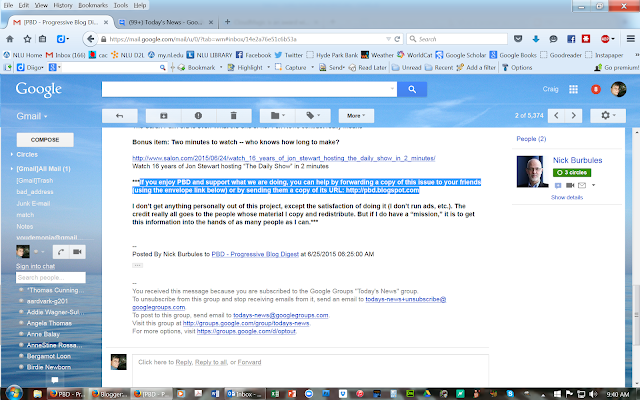
Task: Open the PBD - Progressive Blog Digest link
Action: (255, 254)
